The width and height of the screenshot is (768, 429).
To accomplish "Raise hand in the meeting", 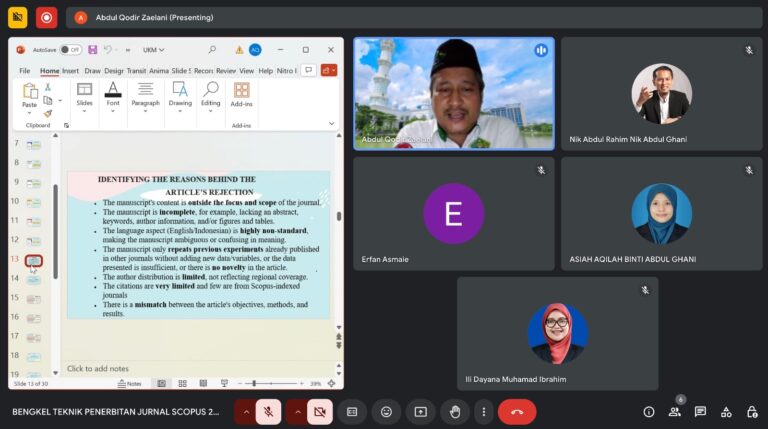I will (454, 411).
